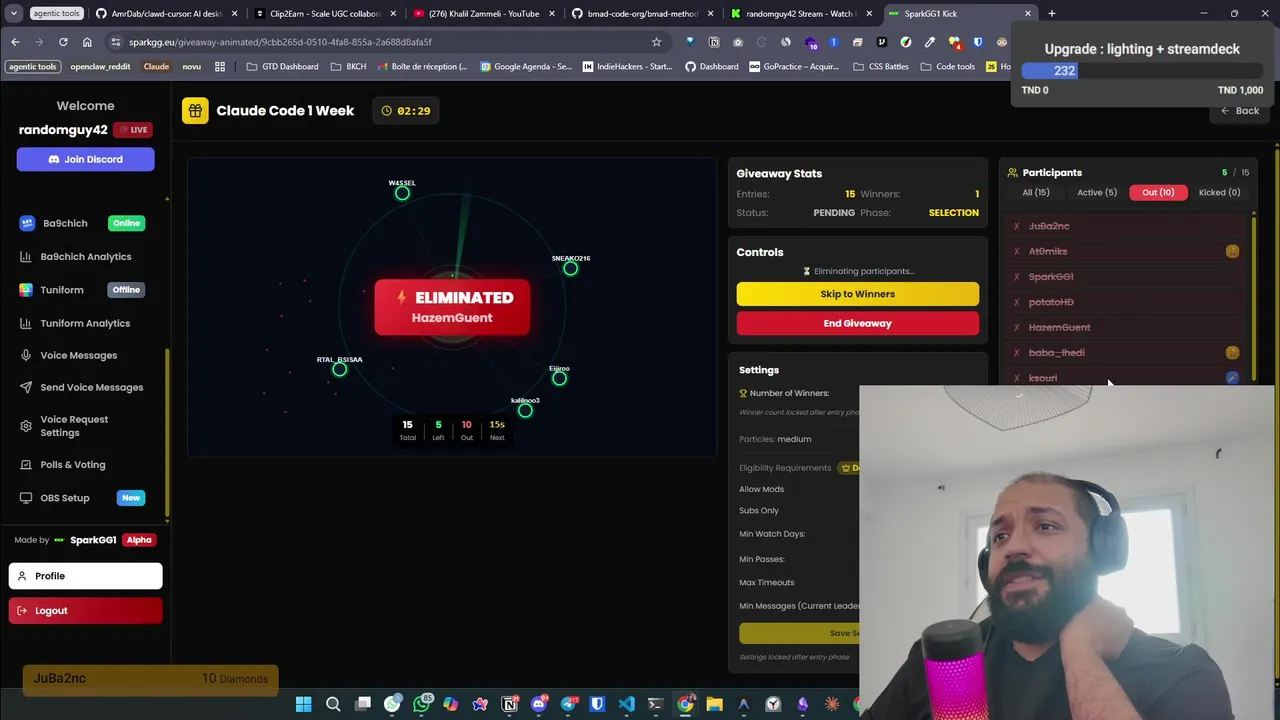Viewport: 1280px width, 720px height.
Task: Switch to the Clip2Earn browser tab
Action: pos(324,14)
